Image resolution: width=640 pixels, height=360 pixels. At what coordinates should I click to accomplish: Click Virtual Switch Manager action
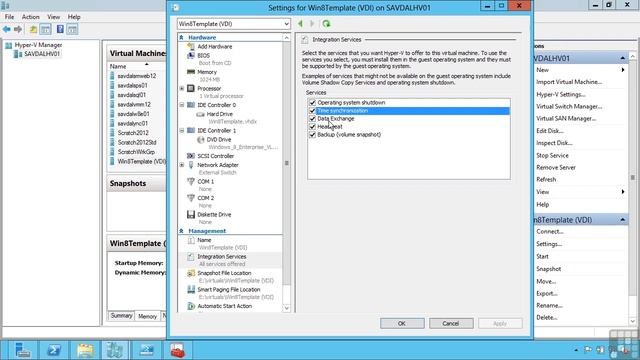pyautogui.click(x=569, y=107)
